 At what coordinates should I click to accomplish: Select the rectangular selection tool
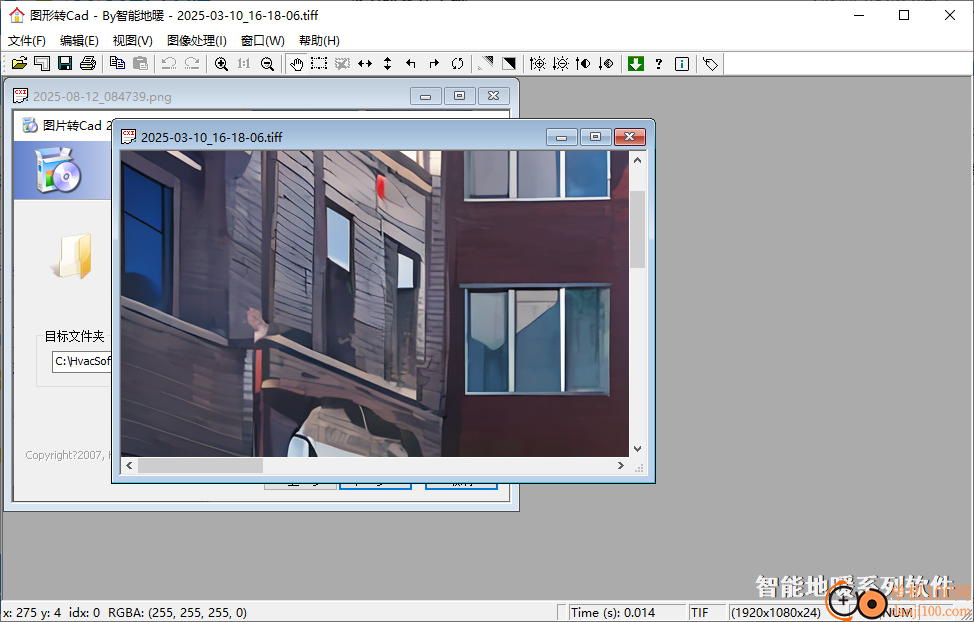click(319, 63)
